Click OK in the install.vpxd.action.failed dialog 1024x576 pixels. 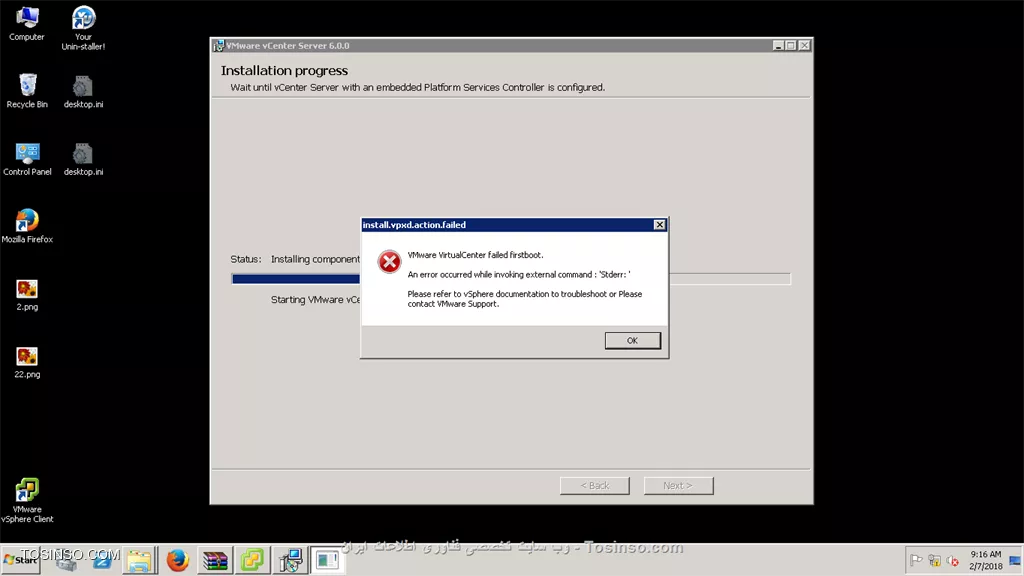coord(632,340)
